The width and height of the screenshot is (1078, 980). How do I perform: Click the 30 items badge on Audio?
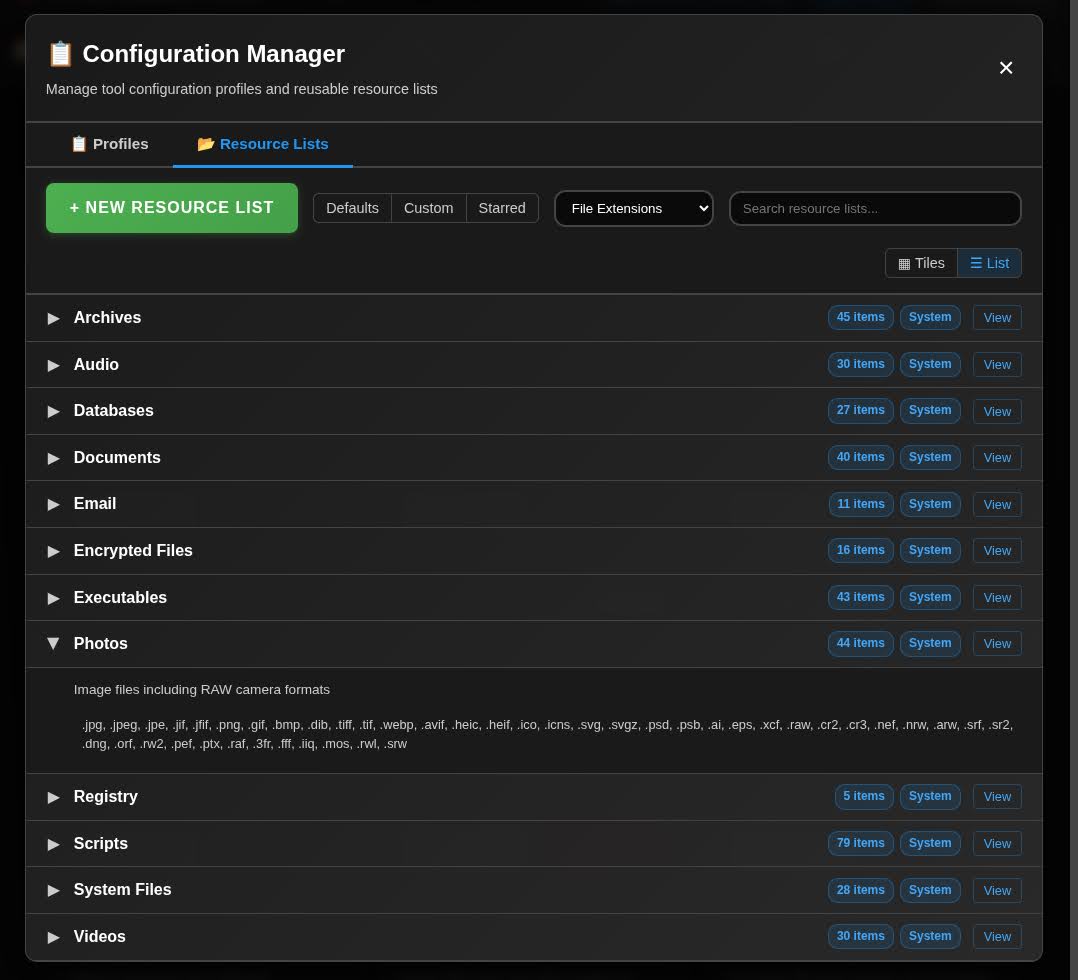(x=860, y=364)
